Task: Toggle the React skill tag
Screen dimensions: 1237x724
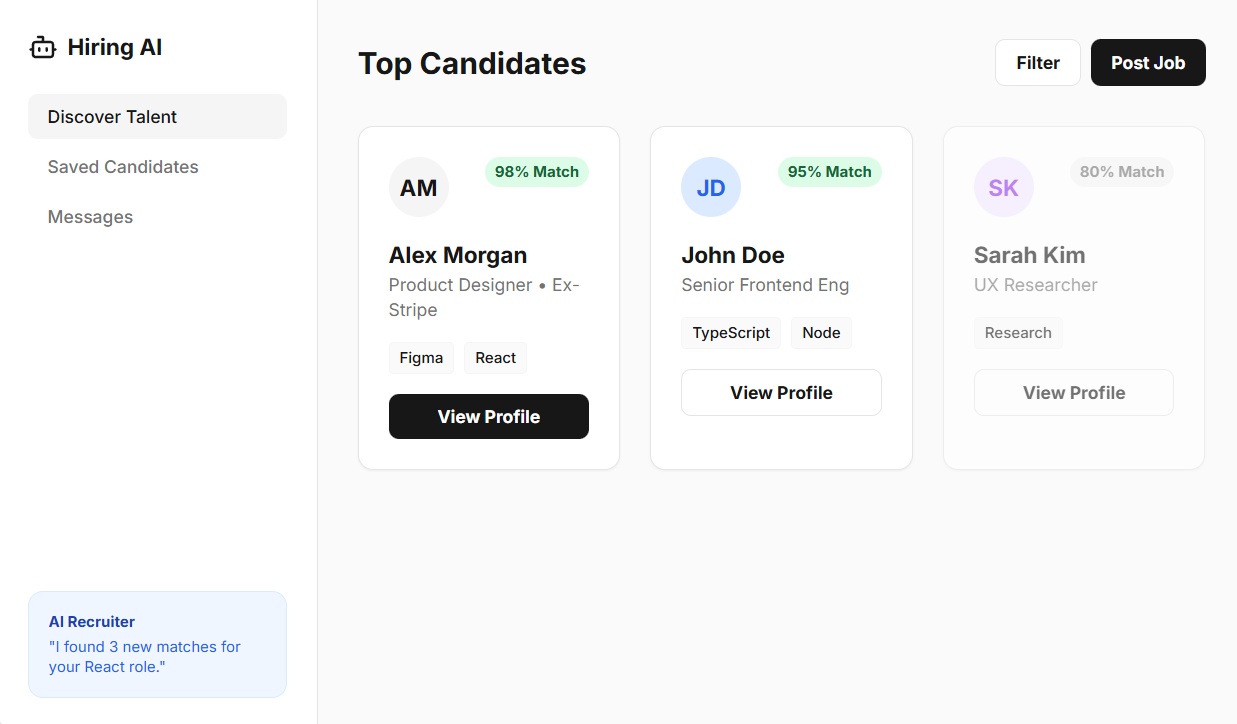Action: tap(495, 357)
